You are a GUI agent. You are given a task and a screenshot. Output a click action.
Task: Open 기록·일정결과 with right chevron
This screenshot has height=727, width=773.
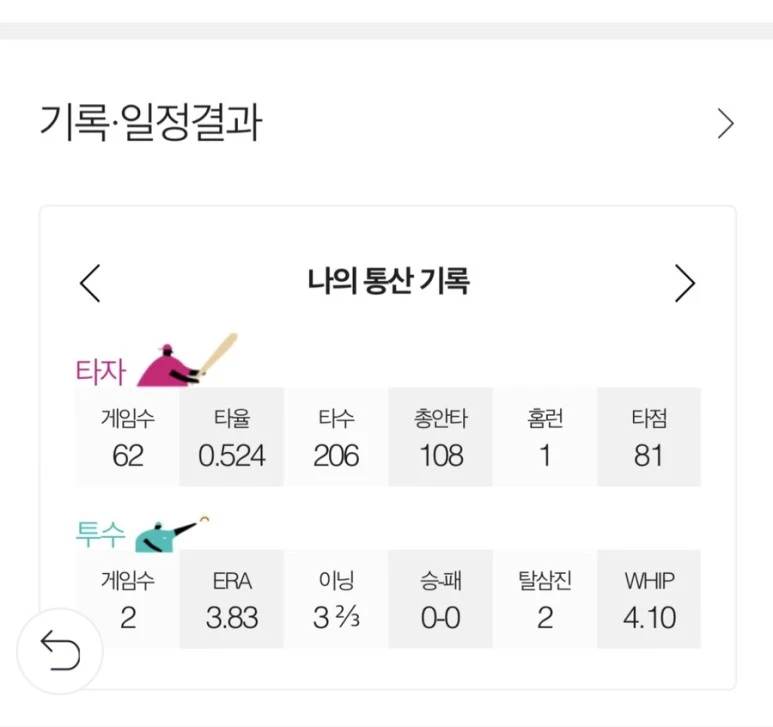[x=726, y=124]
